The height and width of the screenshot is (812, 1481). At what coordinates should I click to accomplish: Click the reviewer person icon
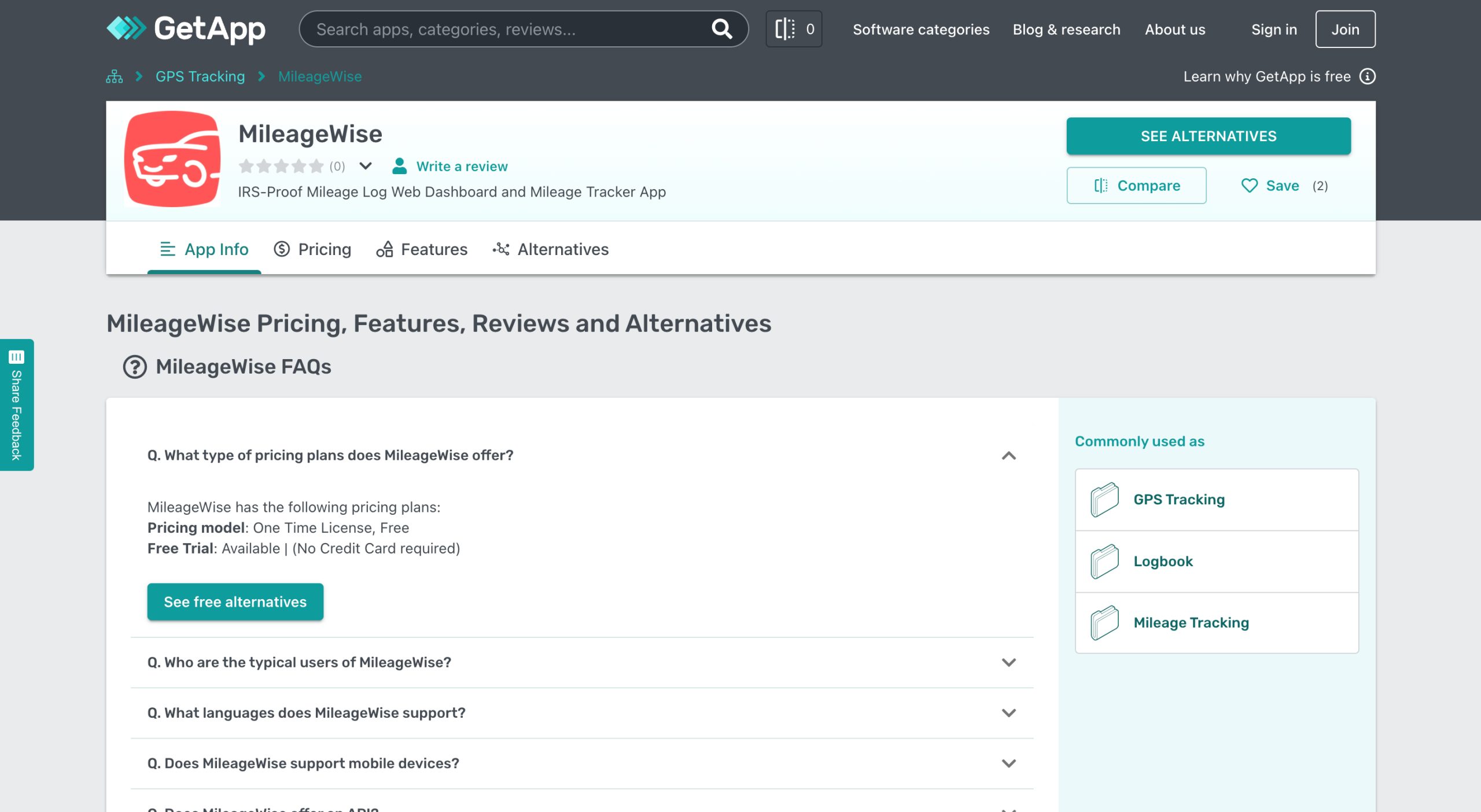pyautogui.click(x=399, y=166)
